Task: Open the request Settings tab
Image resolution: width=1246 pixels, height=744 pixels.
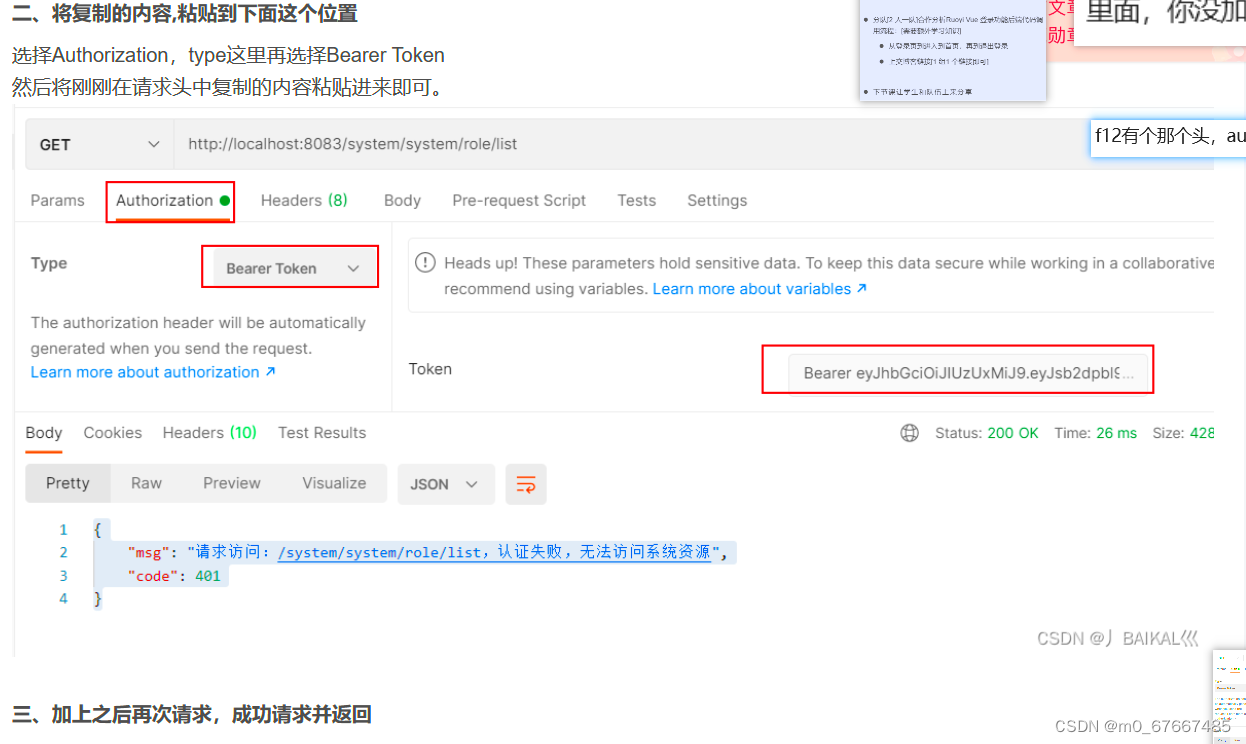Action: pyautogui.click(x=716, y=200)
